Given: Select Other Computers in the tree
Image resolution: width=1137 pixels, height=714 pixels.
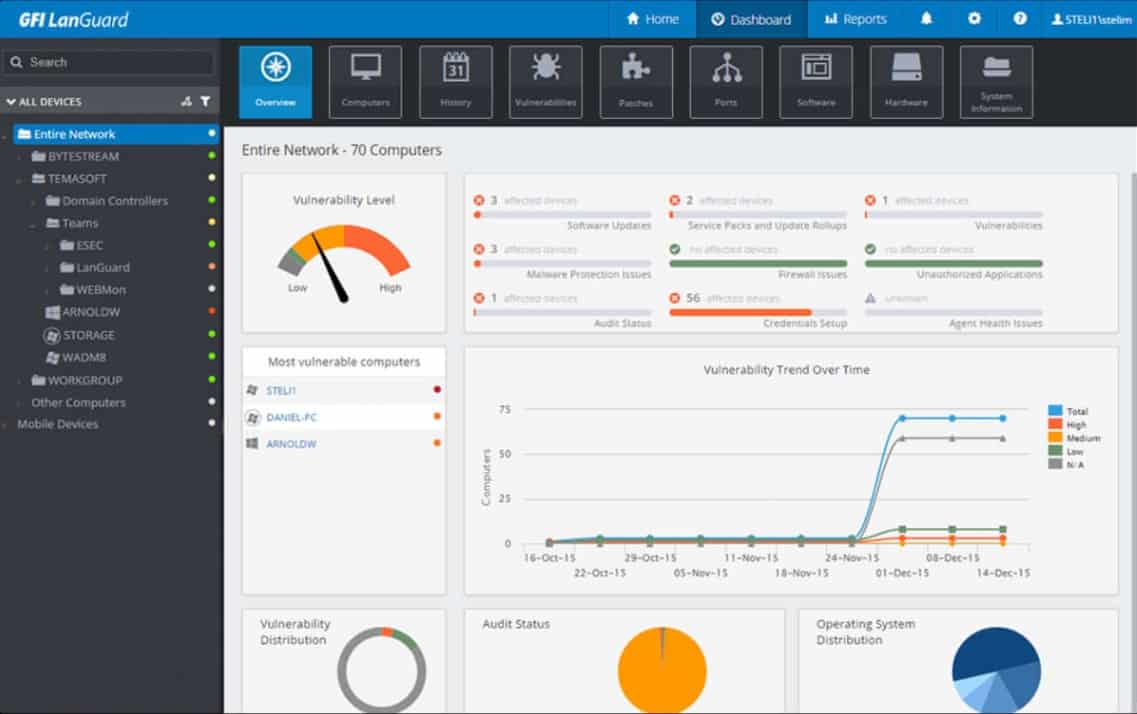Looking at the screenshot, I should point(78,402).
